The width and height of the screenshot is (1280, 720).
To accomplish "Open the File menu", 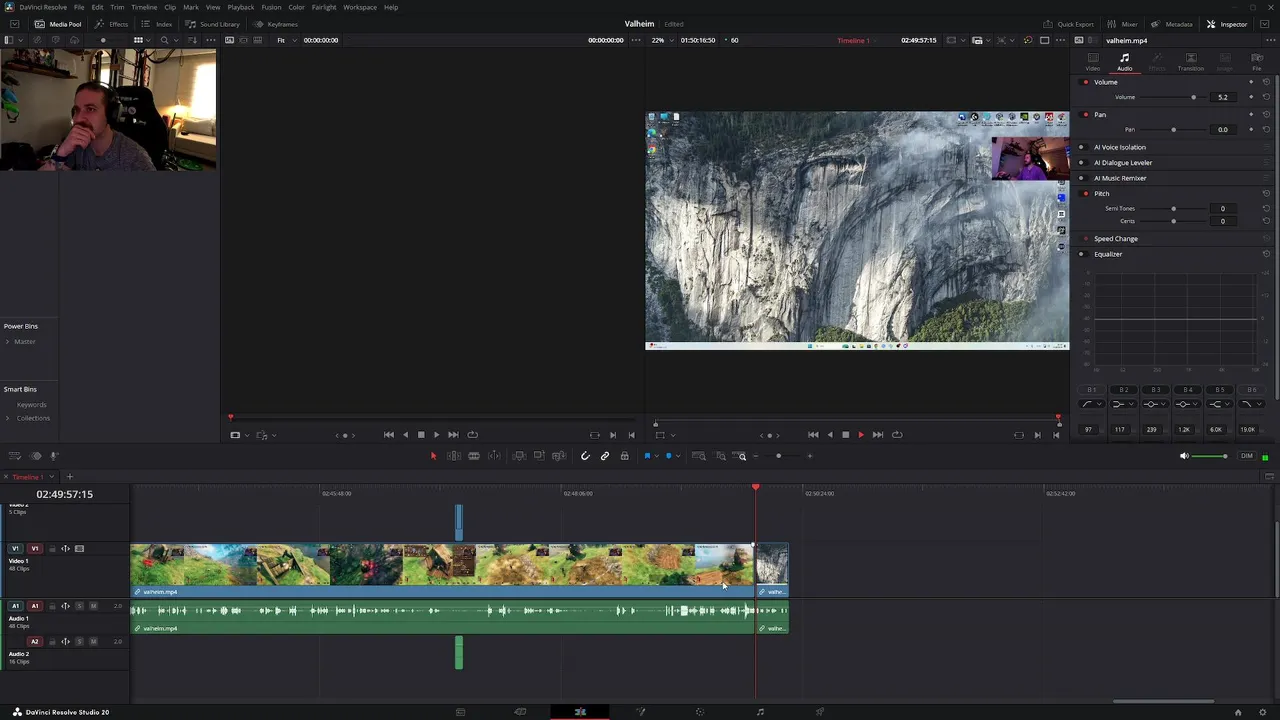I will tap(79, 7).
